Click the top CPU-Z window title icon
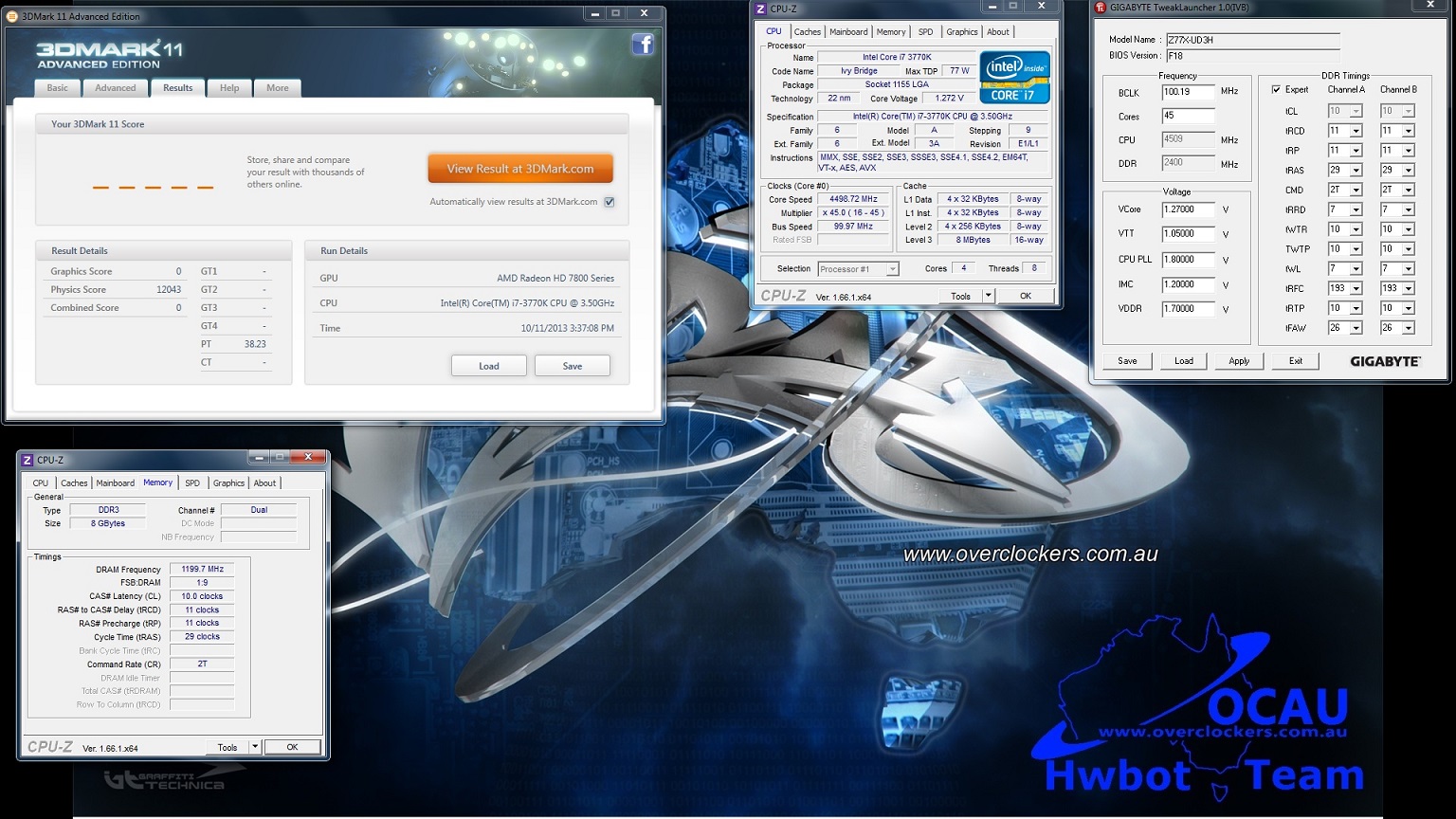The height and width of the screenshot is (819, 1456). [761, 9]
